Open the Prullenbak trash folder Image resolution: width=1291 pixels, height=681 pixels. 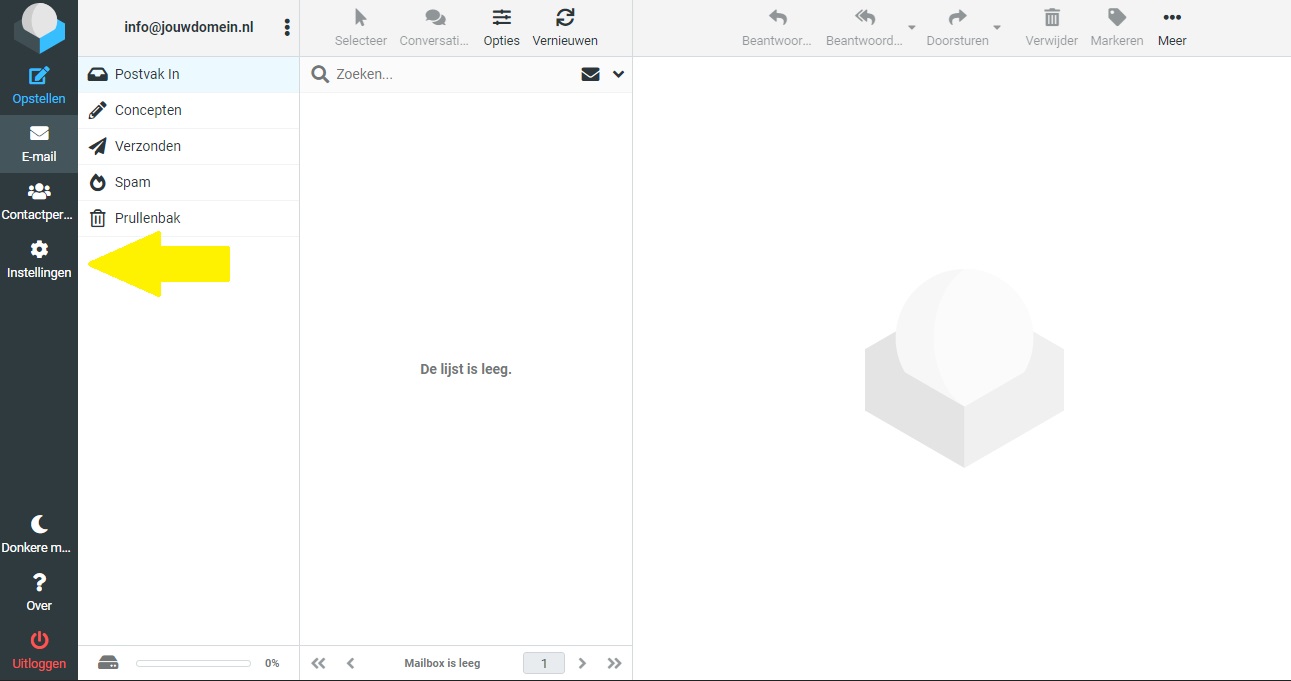pyautogui.click(x=189, y=218)
